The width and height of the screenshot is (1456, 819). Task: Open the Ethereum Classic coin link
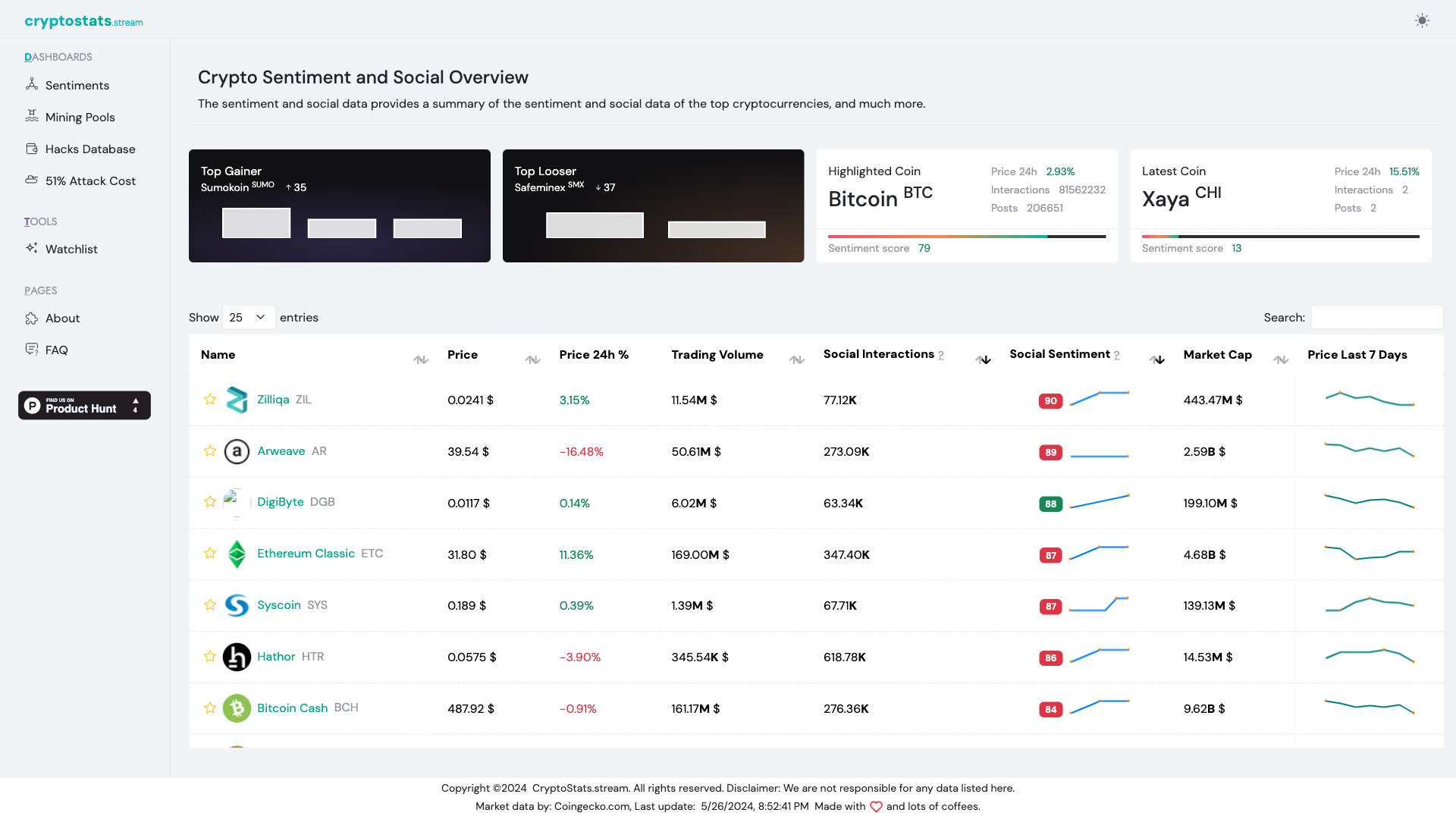click(x=306, y=554)
